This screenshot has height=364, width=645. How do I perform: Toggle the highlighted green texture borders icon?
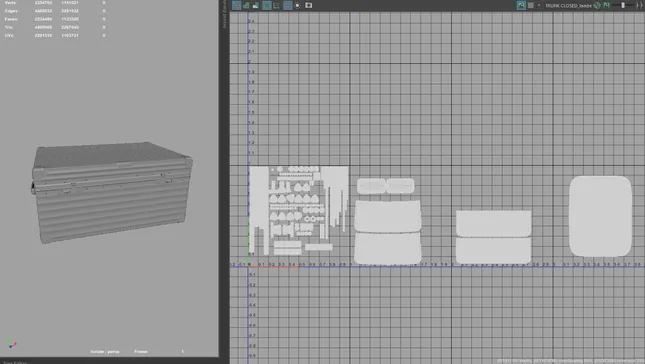coord(267,5)
